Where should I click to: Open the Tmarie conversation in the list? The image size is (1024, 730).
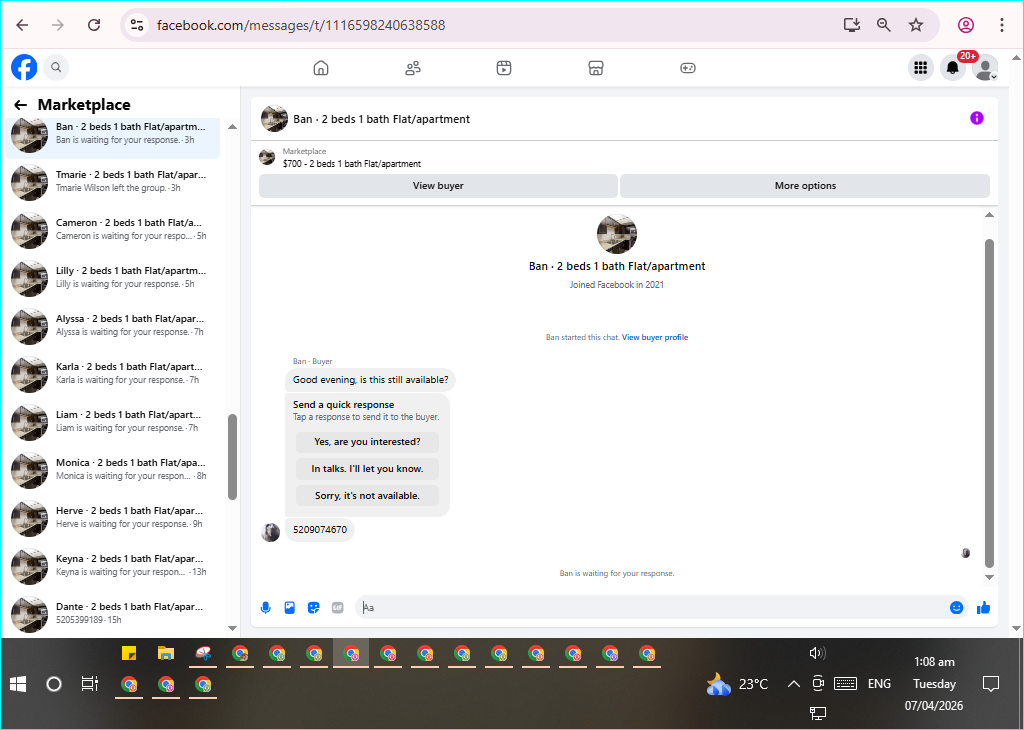[112, 182]
